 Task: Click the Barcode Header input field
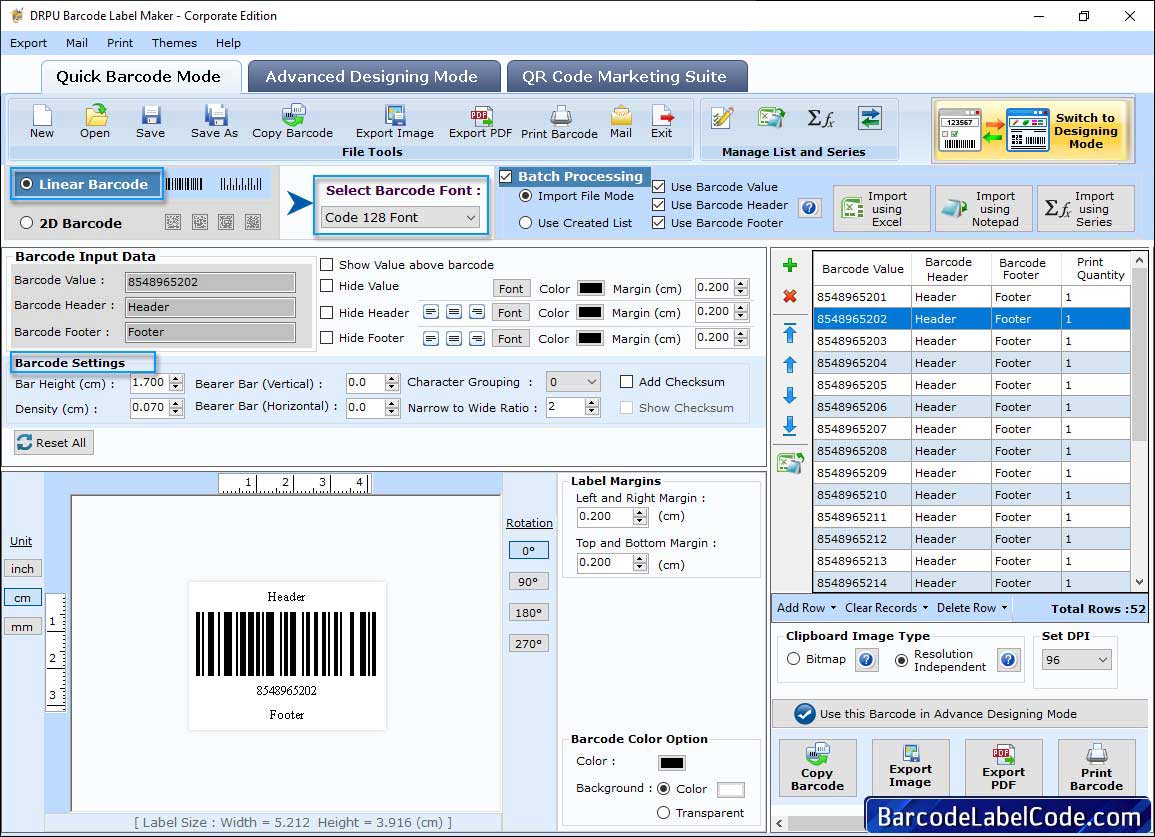[210, 307]
